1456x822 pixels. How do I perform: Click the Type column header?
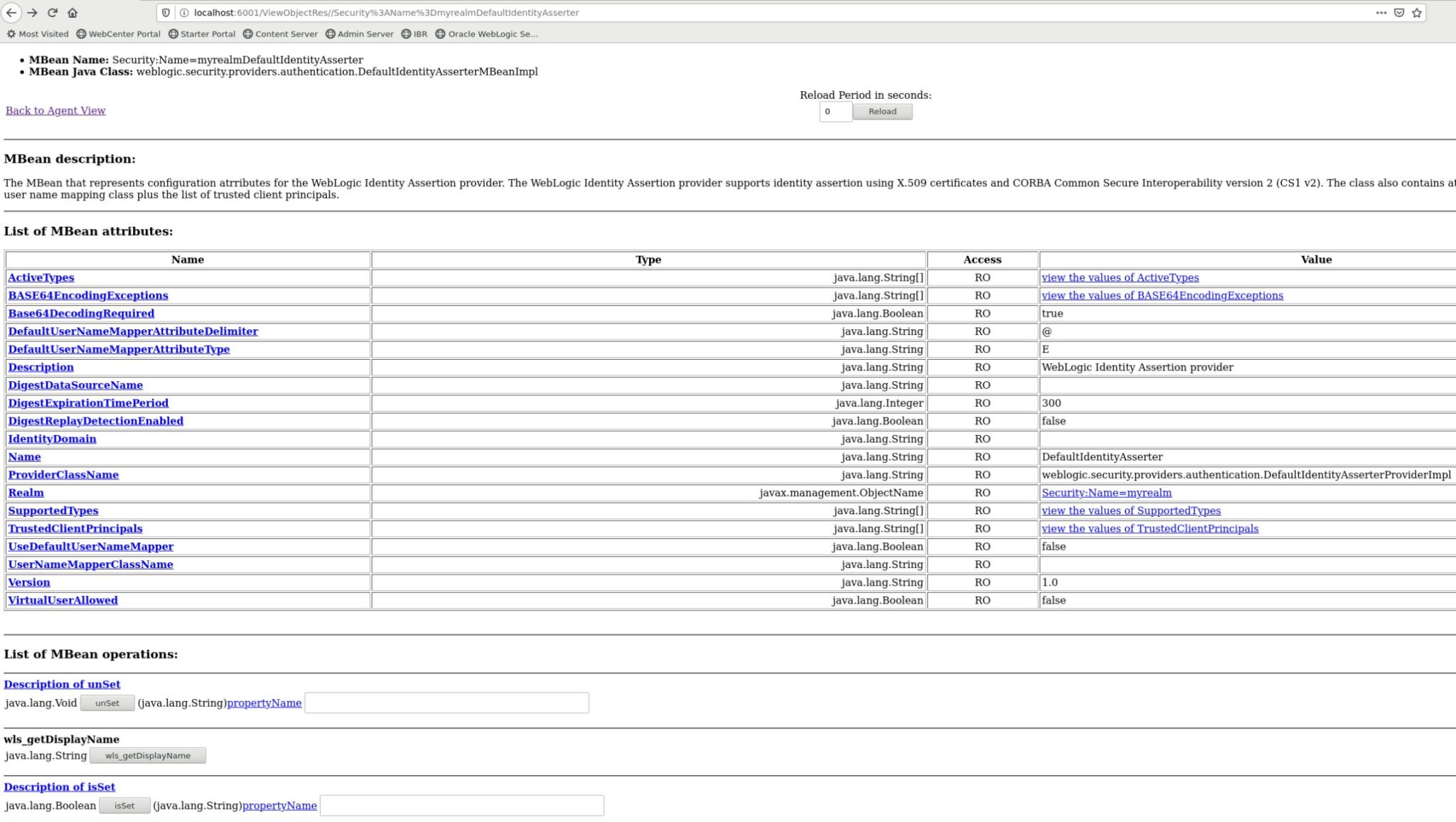(648, 260)
